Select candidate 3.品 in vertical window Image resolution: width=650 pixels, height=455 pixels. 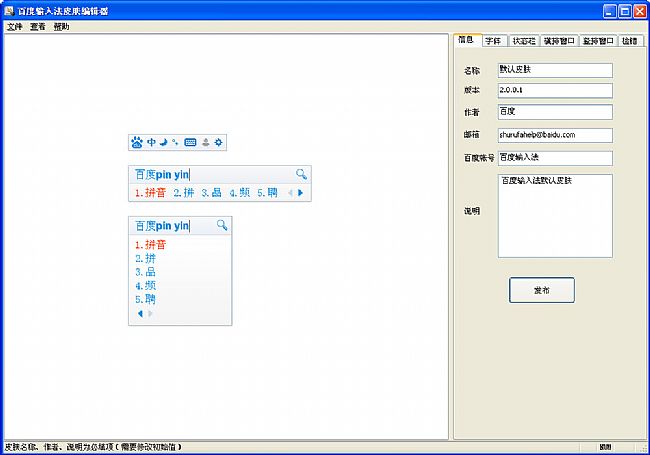[x=145, y=272]
